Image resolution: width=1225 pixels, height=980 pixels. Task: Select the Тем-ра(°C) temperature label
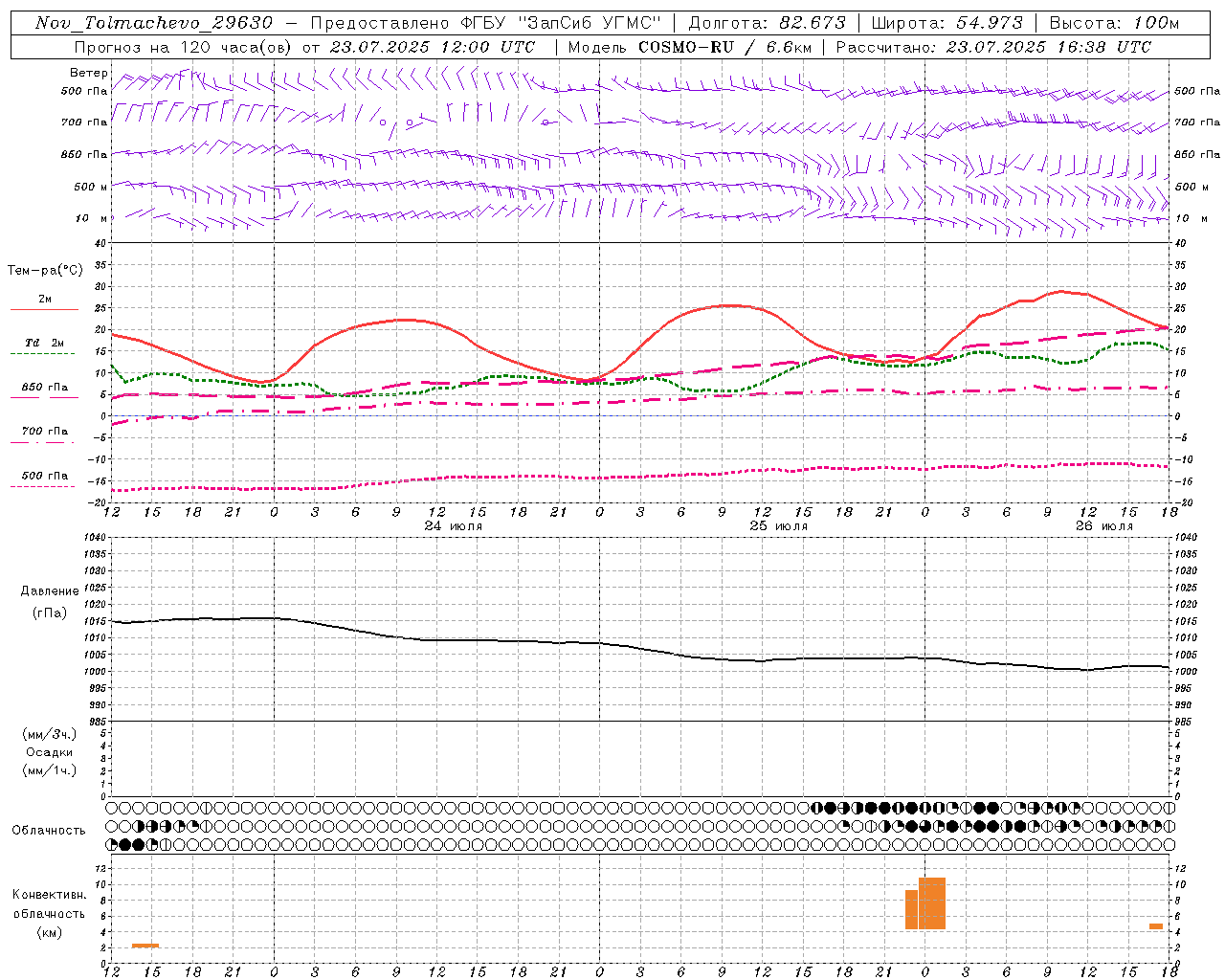[x=45, y=271]
